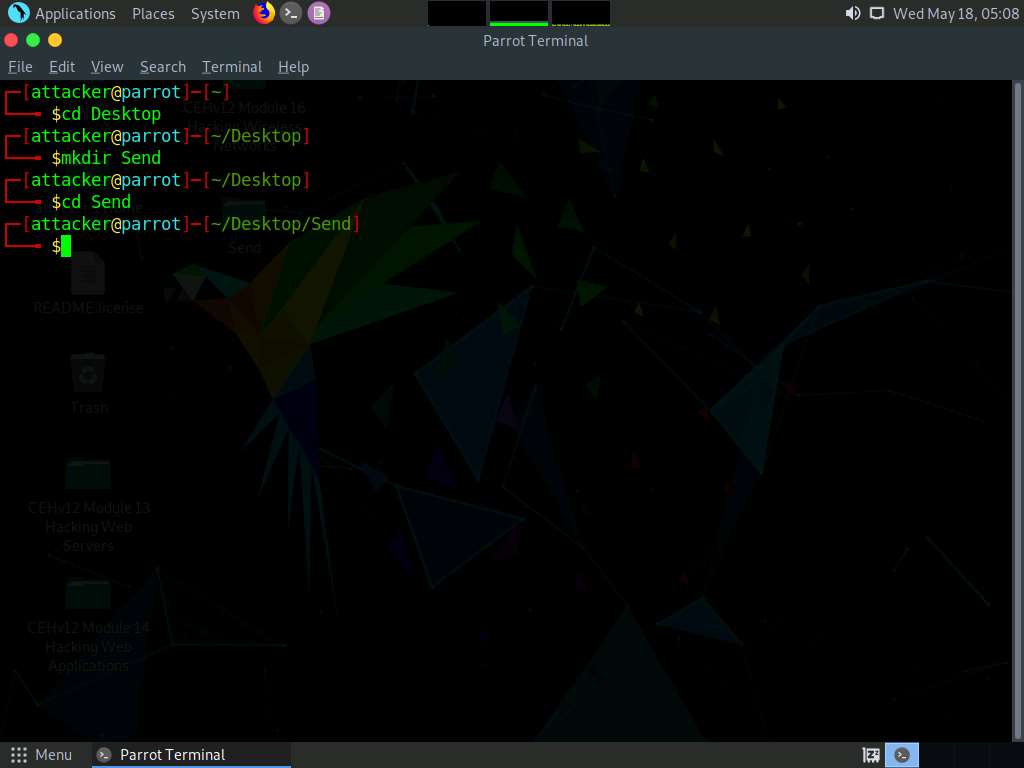Open the System menu
Viewport: 1024px width, 768px height.
pyautogui.click(x=215, y=14)
